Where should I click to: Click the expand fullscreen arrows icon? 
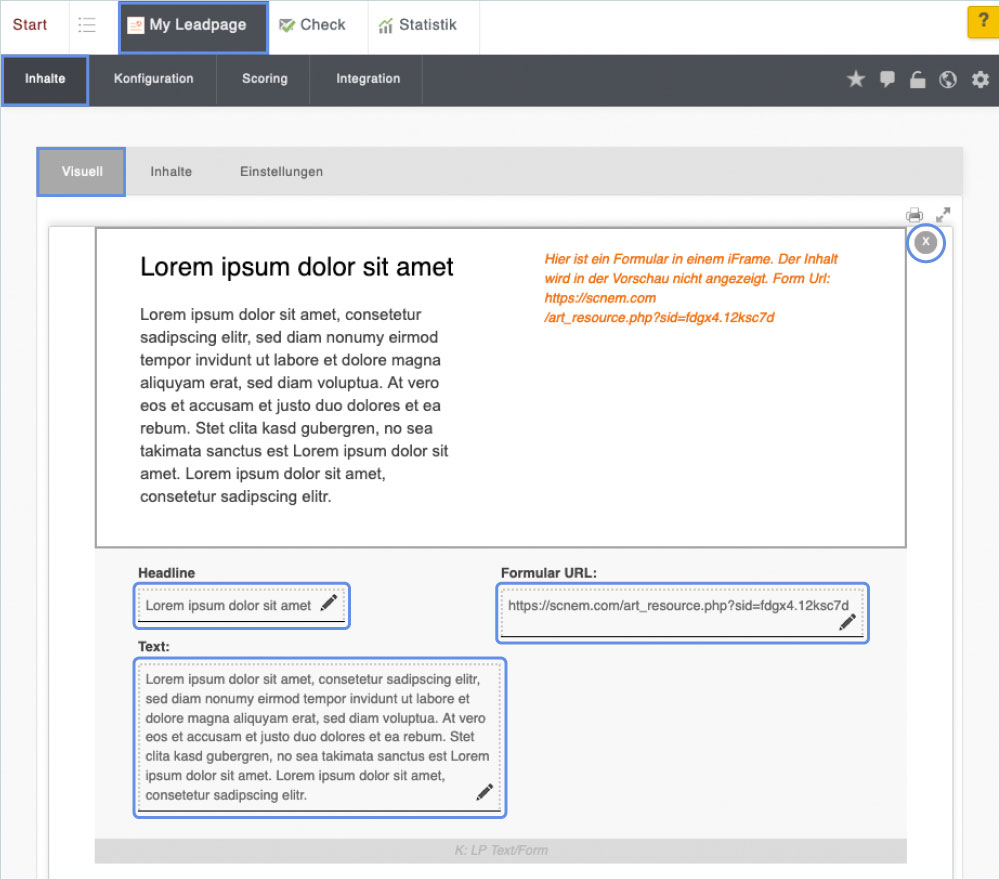point(943,214)
